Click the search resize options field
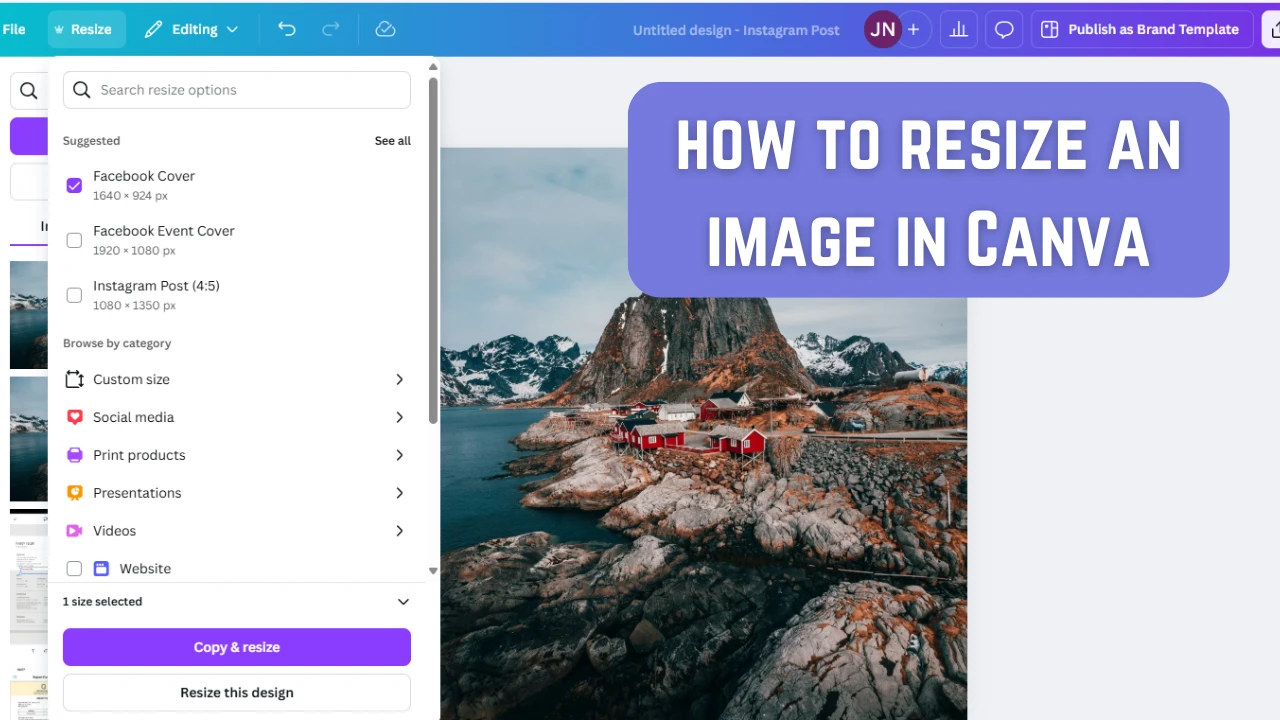The height and width of the screenshot is (720, 1280). point(236,90)
